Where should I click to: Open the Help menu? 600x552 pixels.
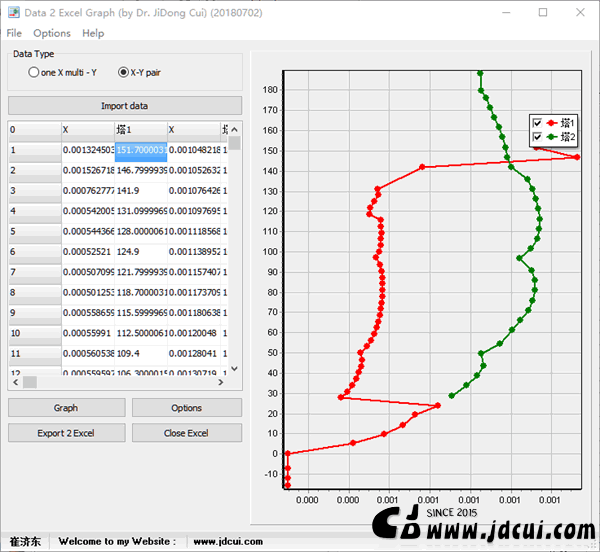coord(93,33)
